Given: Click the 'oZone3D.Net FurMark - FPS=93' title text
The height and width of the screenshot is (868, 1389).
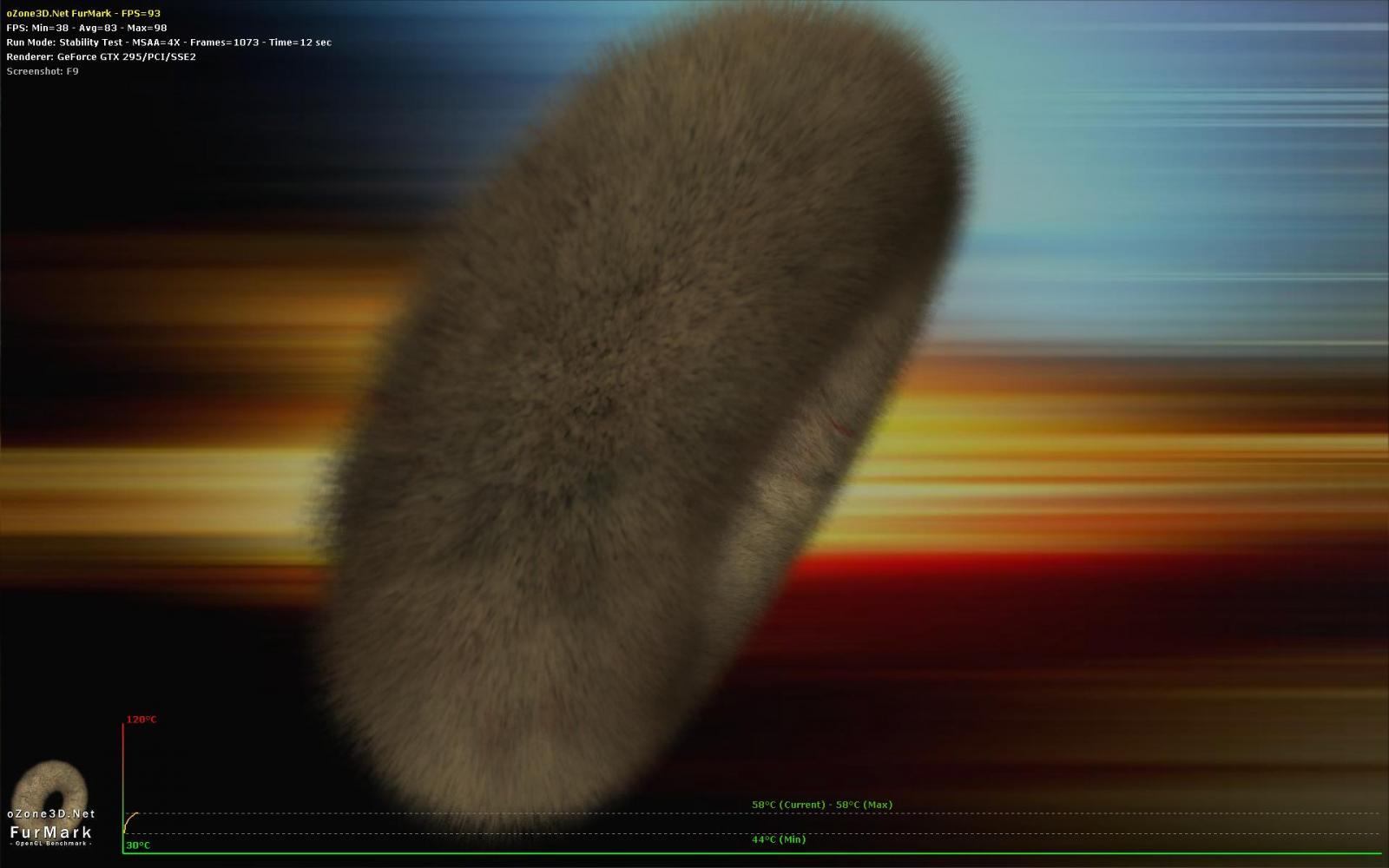Looking at the screenshot, I should pos(83,14).
